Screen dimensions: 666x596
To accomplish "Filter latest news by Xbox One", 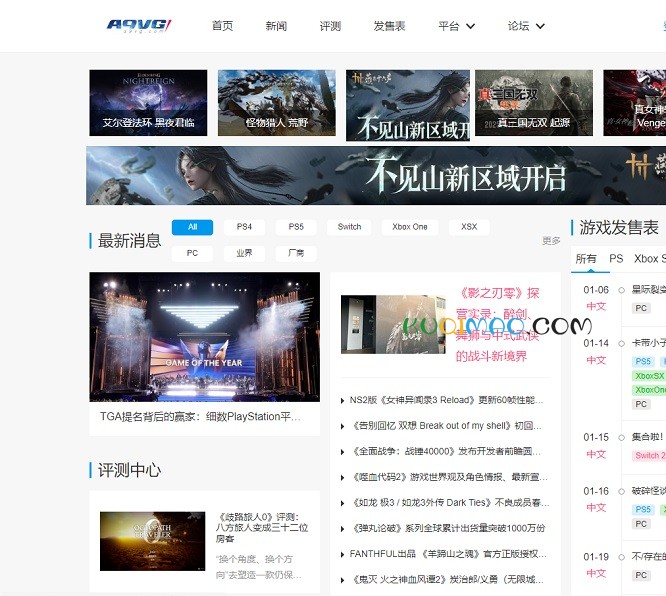I will pos(410,227).
